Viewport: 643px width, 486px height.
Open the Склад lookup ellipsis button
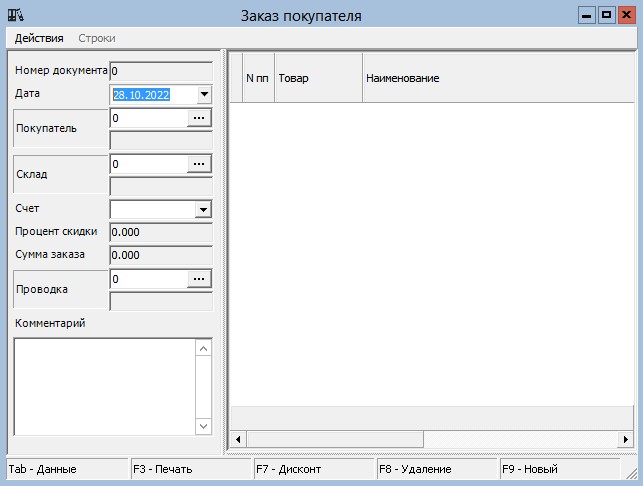coord(199,164)
